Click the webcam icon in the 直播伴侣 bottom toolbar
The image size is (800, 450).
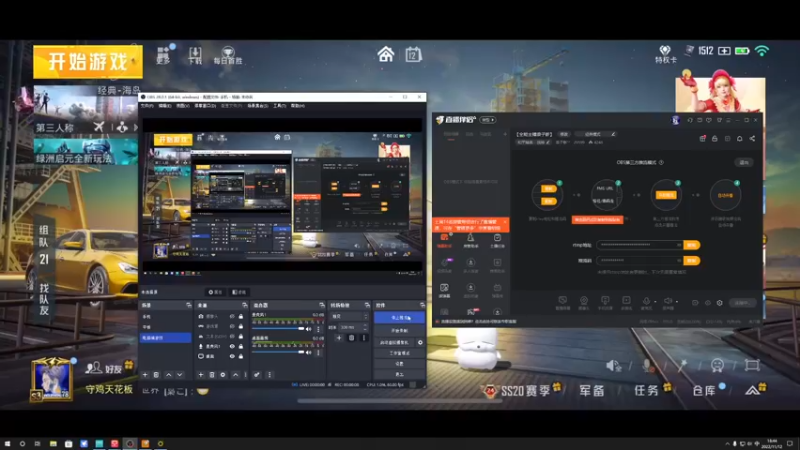584,303
